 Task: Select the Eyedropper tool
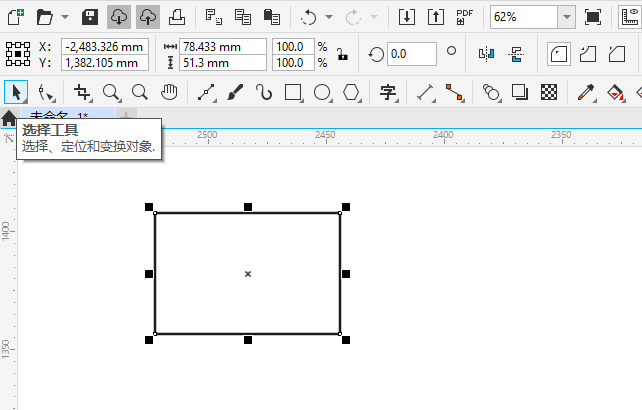(586, 93)
